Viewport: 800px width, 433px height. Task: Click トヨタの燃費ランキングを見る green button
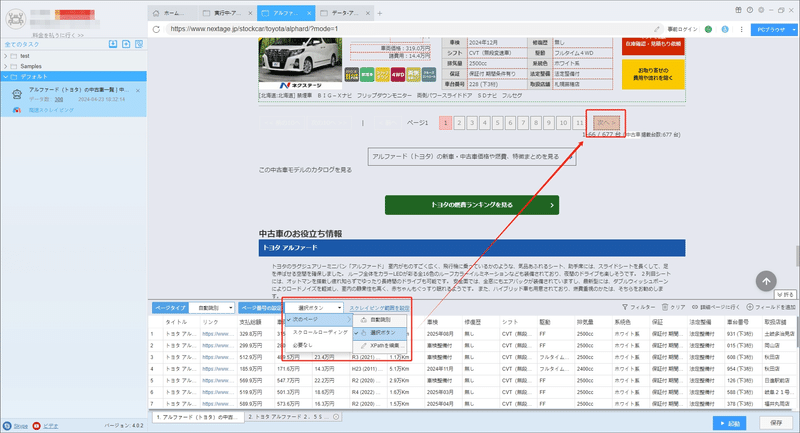(472, 205)
